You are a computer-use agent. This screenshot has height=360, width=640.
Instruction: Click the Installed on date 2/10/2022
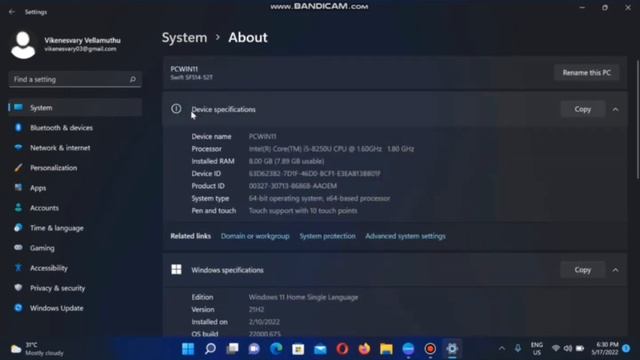[x=264, y=322]
